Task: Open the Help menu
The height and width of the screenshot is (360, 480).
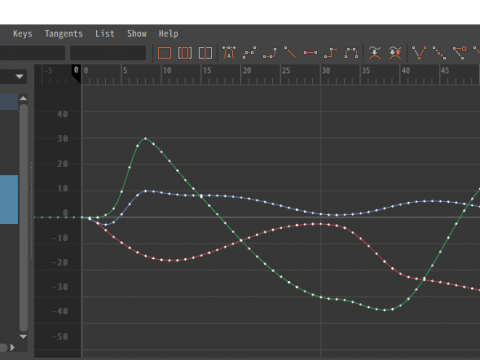Action: point(168,34)
